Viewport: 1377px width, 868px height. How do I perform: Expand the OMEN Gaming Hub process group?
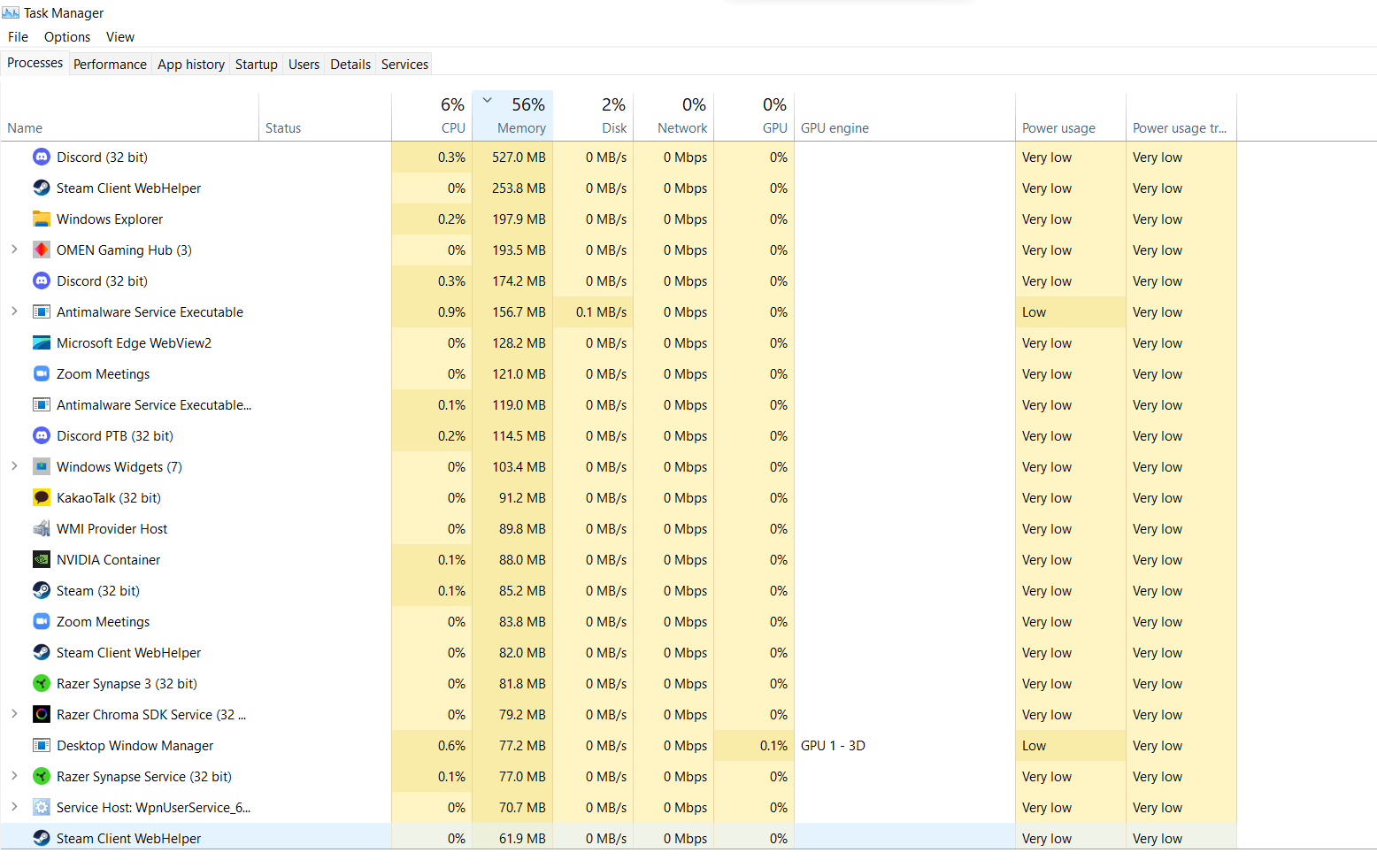click(14, 250)
